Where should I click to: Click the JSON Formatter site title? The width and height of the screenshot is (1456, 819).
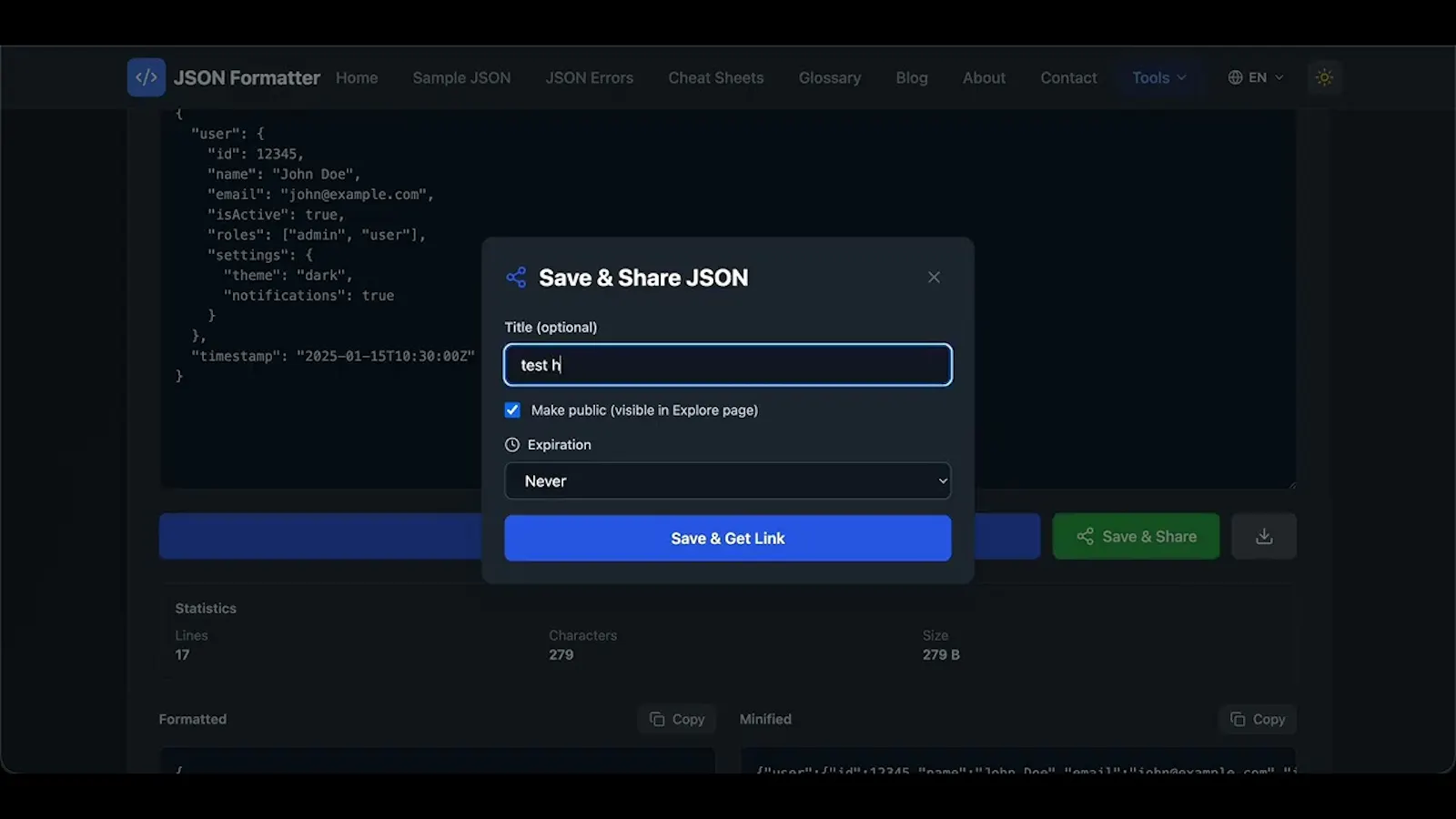pos(247,77)
